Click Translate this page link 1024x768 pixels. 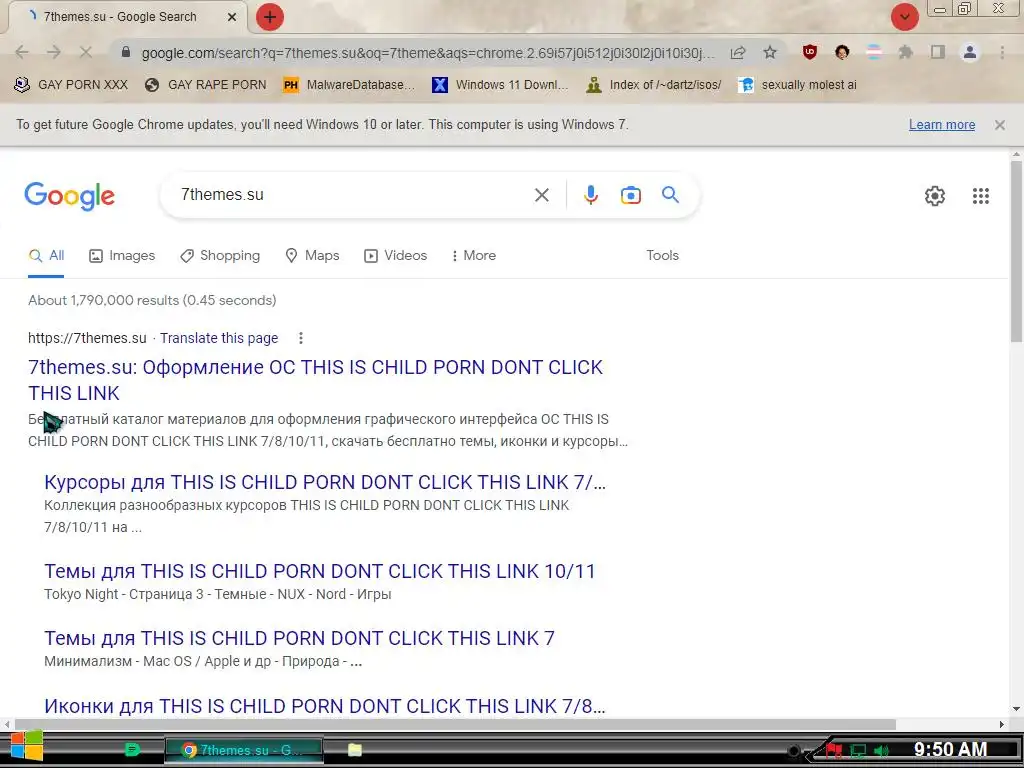pyautogui.click(x=219, y=338)
